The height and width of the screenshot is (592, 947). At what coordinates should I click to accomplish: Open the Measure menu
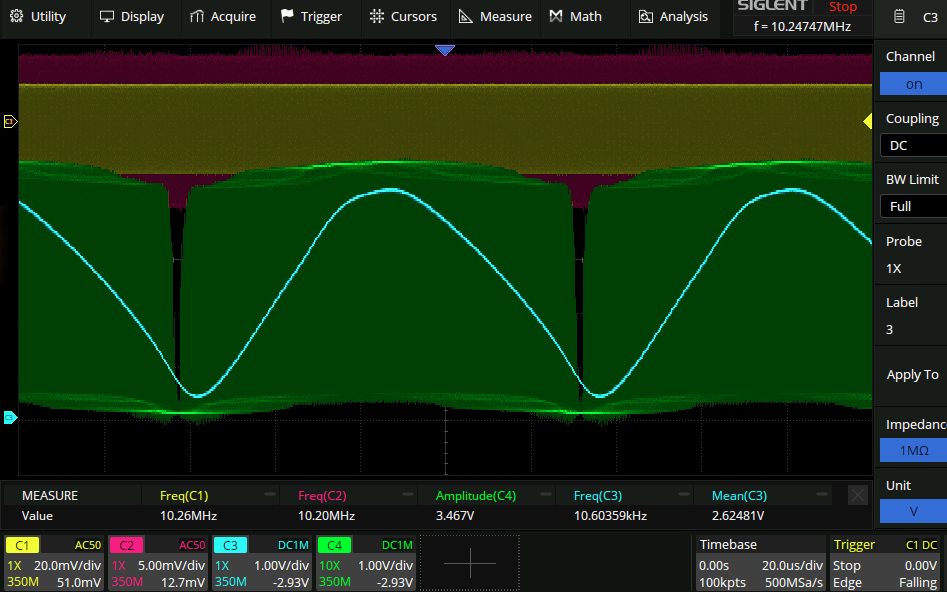495,16
